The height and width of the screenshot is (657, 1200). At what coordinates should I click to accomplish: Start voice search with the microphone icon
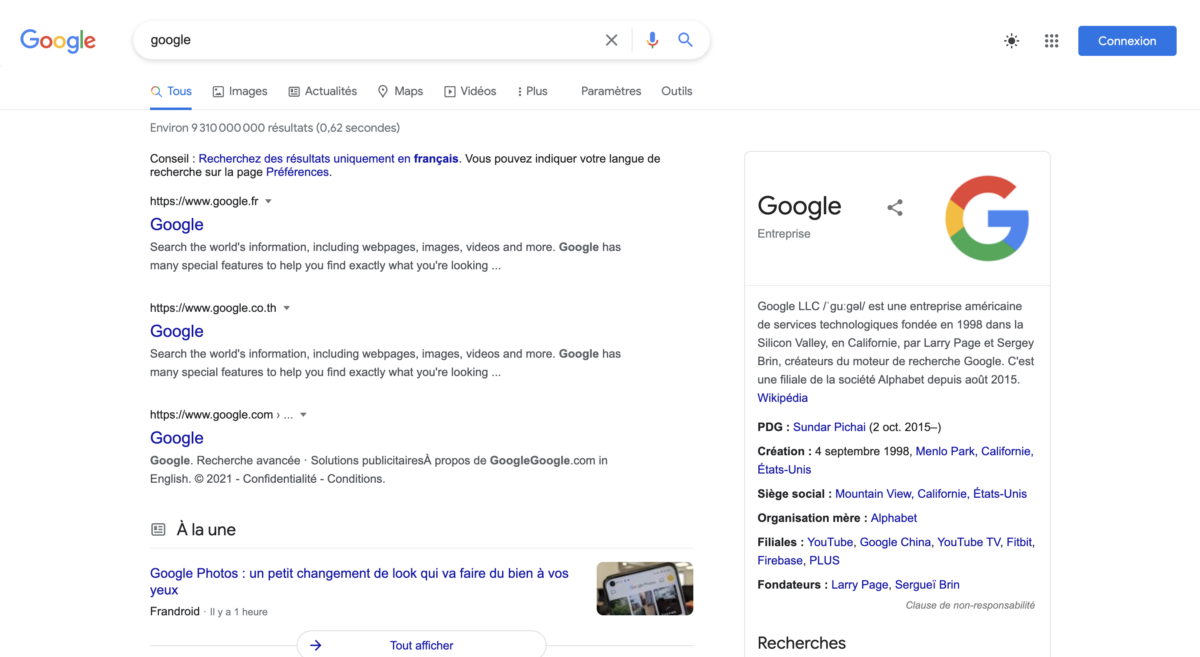(652, 40)
